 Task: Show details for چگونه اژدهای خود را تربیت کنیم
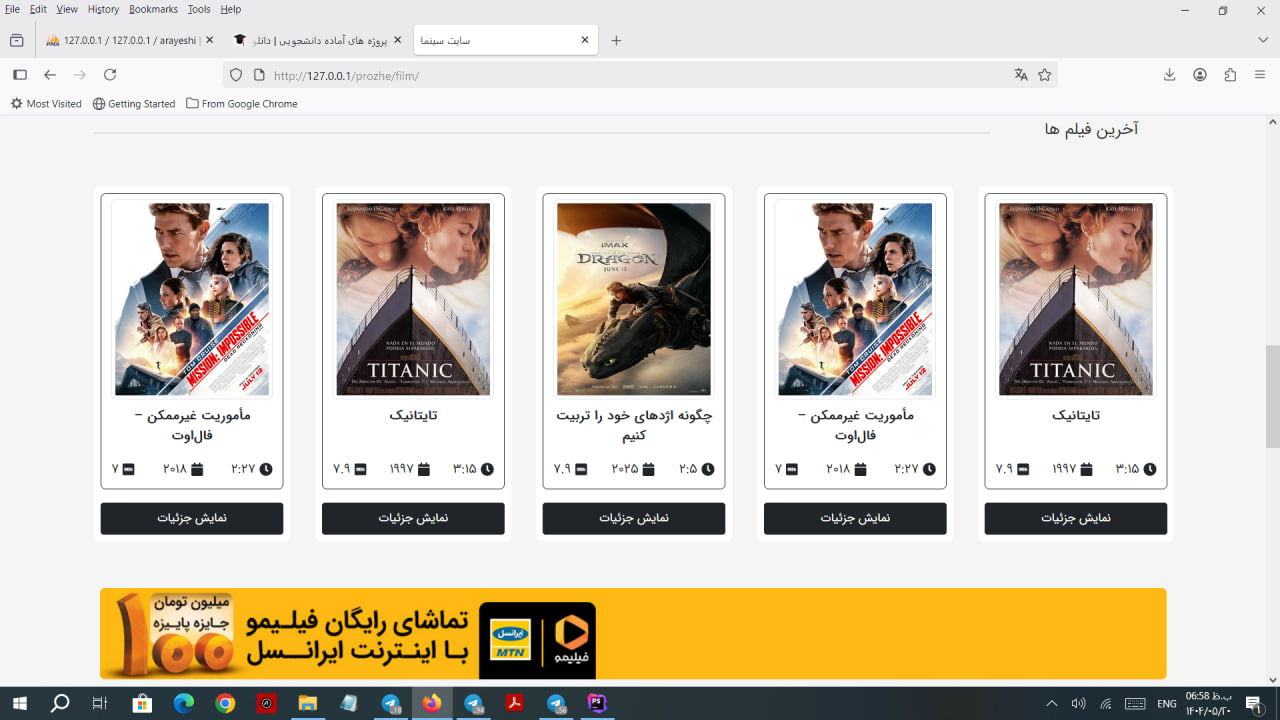coord(634,518)
